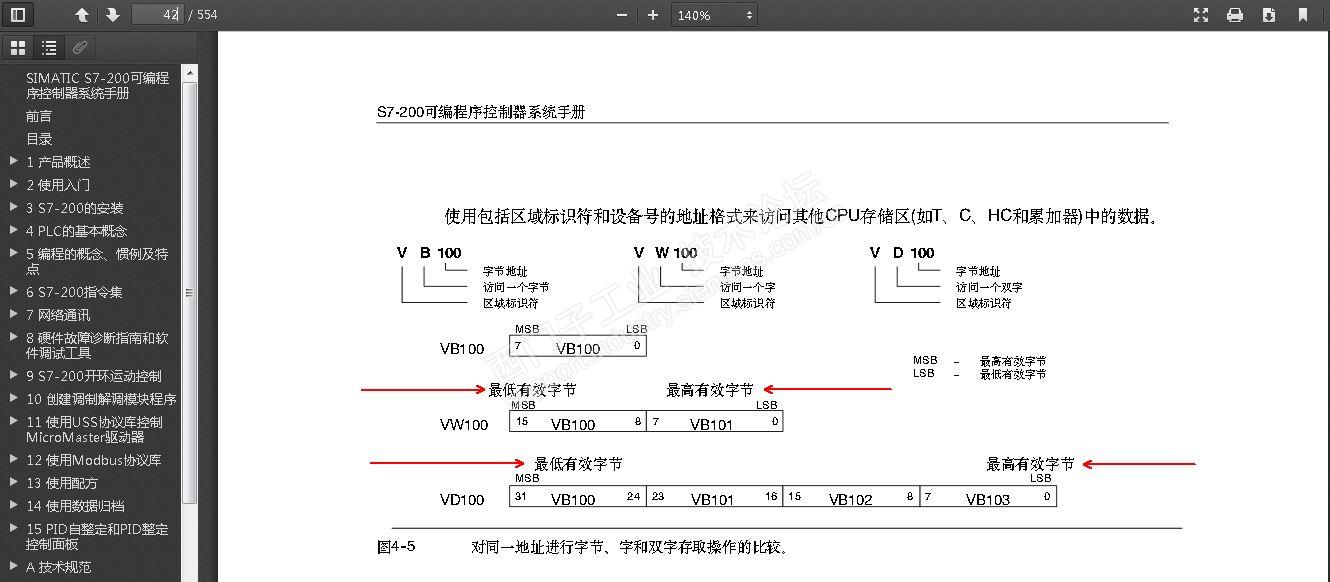The image size is (1330, 582).
Task: Switch to presentation fullscreen mode
Action: click(x=1202, y=15)
